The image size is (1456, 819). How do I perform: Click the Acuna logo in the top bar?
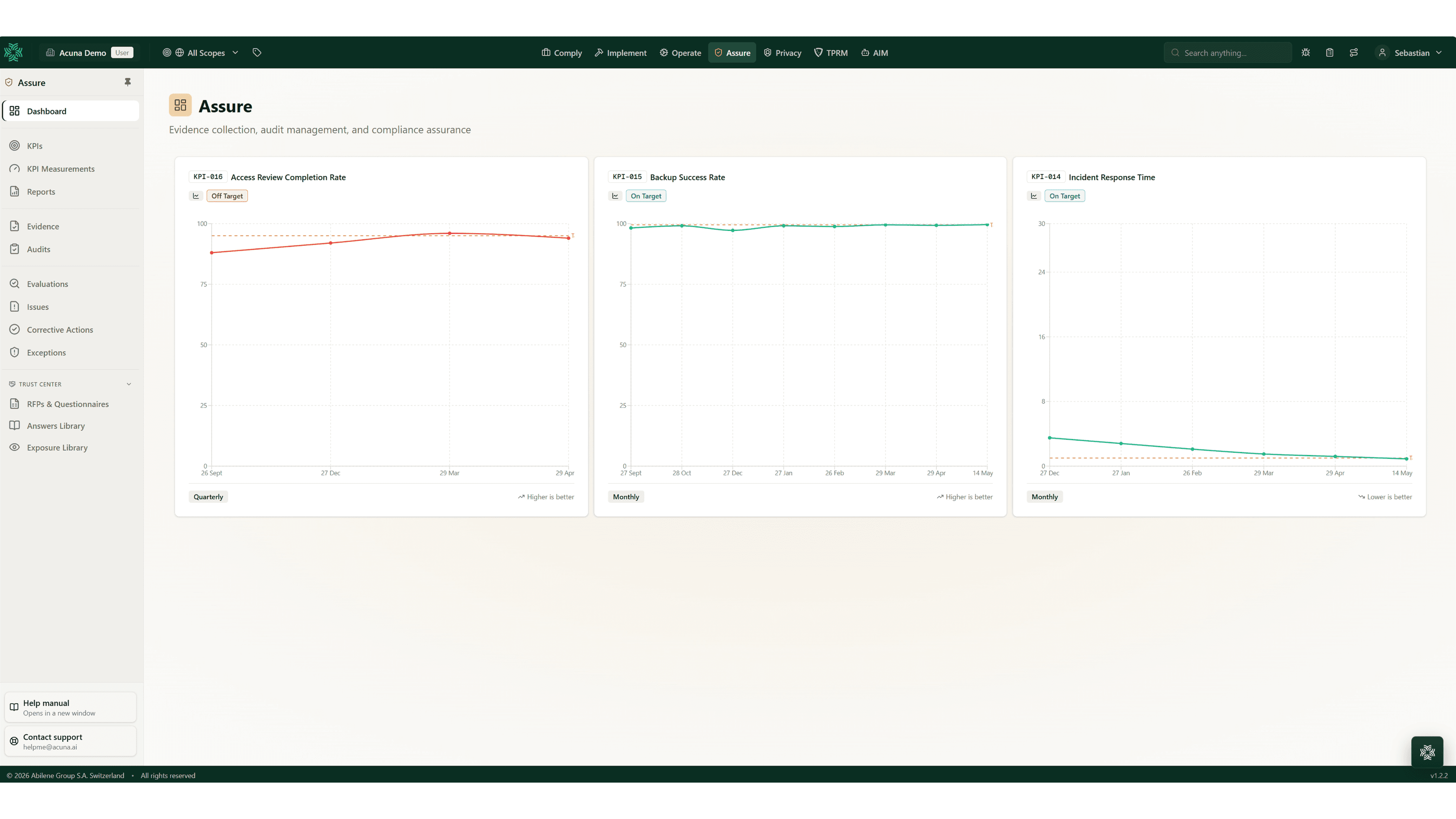point(13,52)
